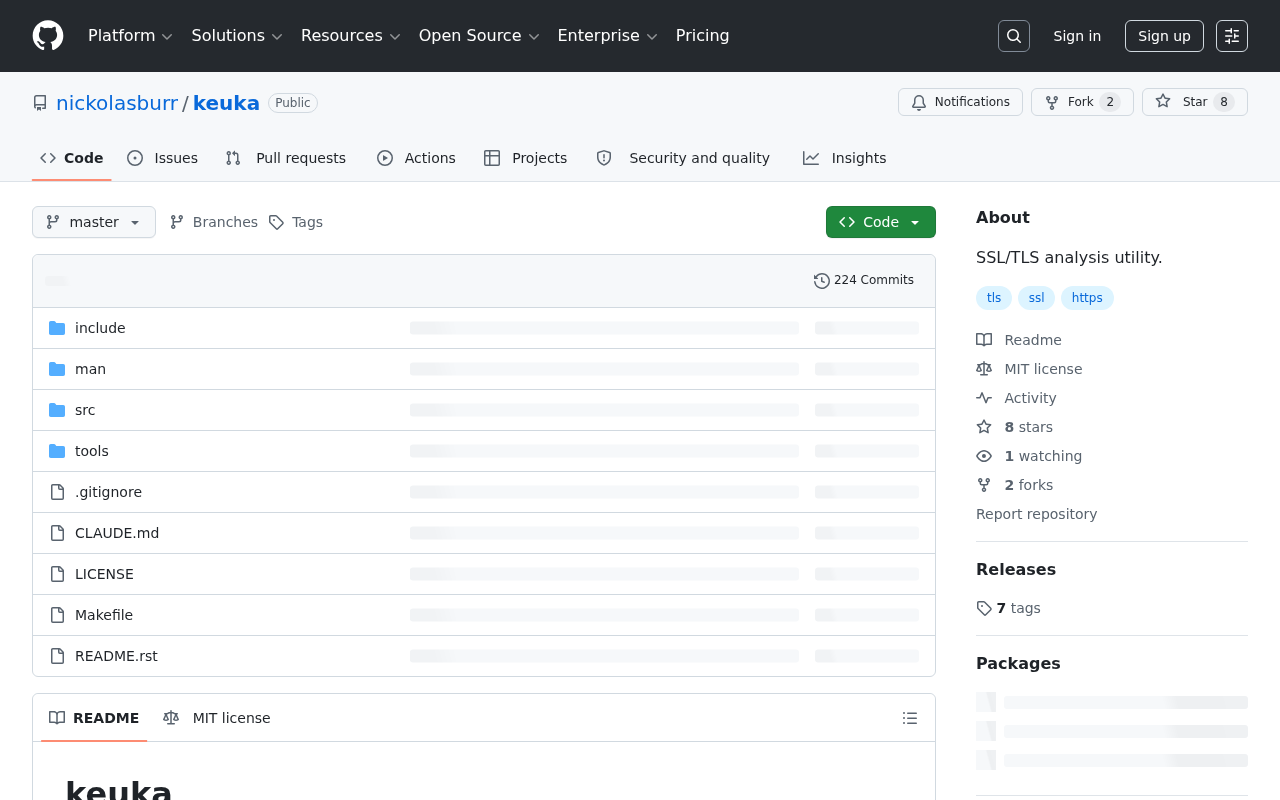Select the Code repository tab

point(72,158)
